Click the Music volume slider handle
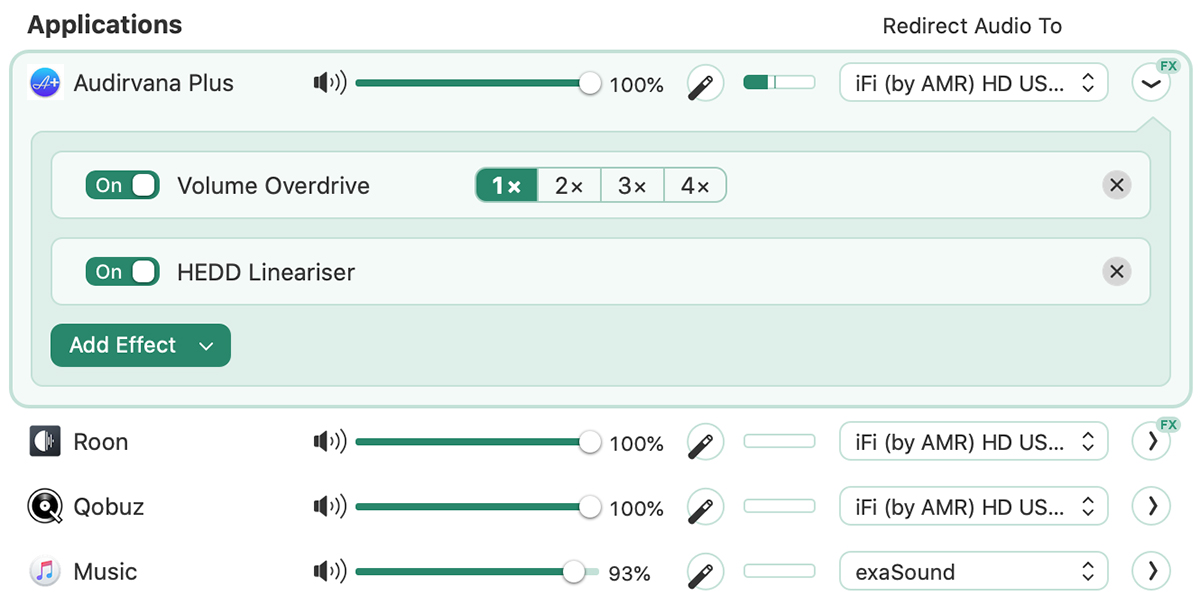 click(573, 572)
